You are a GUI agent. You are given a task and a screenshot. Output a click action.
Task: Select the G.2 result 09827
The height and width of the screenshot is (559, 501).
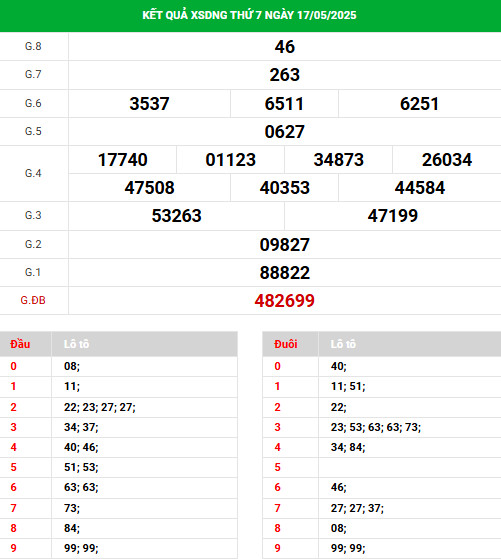pos(285,245)
